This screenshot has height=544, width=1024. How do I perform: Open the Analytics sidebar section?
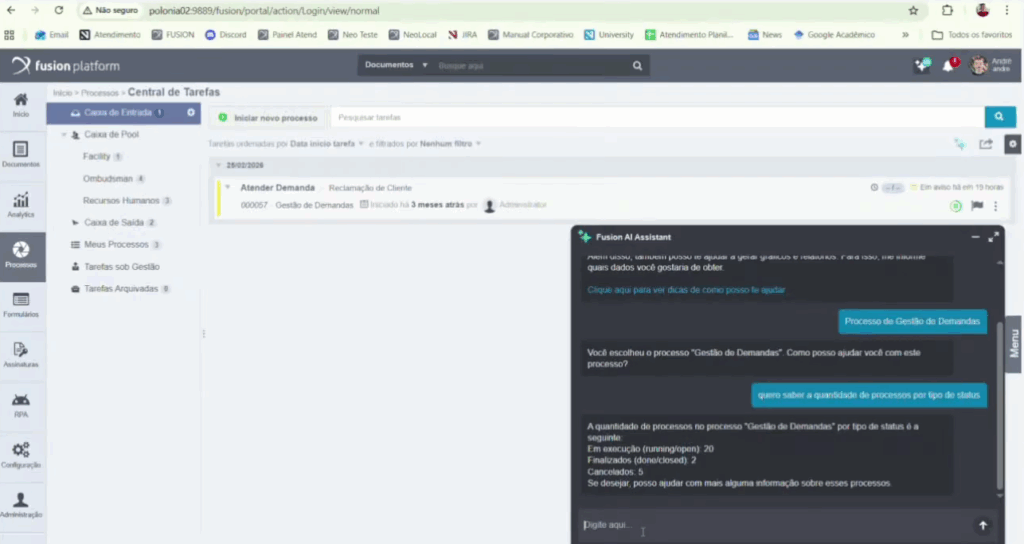[x=20, y=204]
